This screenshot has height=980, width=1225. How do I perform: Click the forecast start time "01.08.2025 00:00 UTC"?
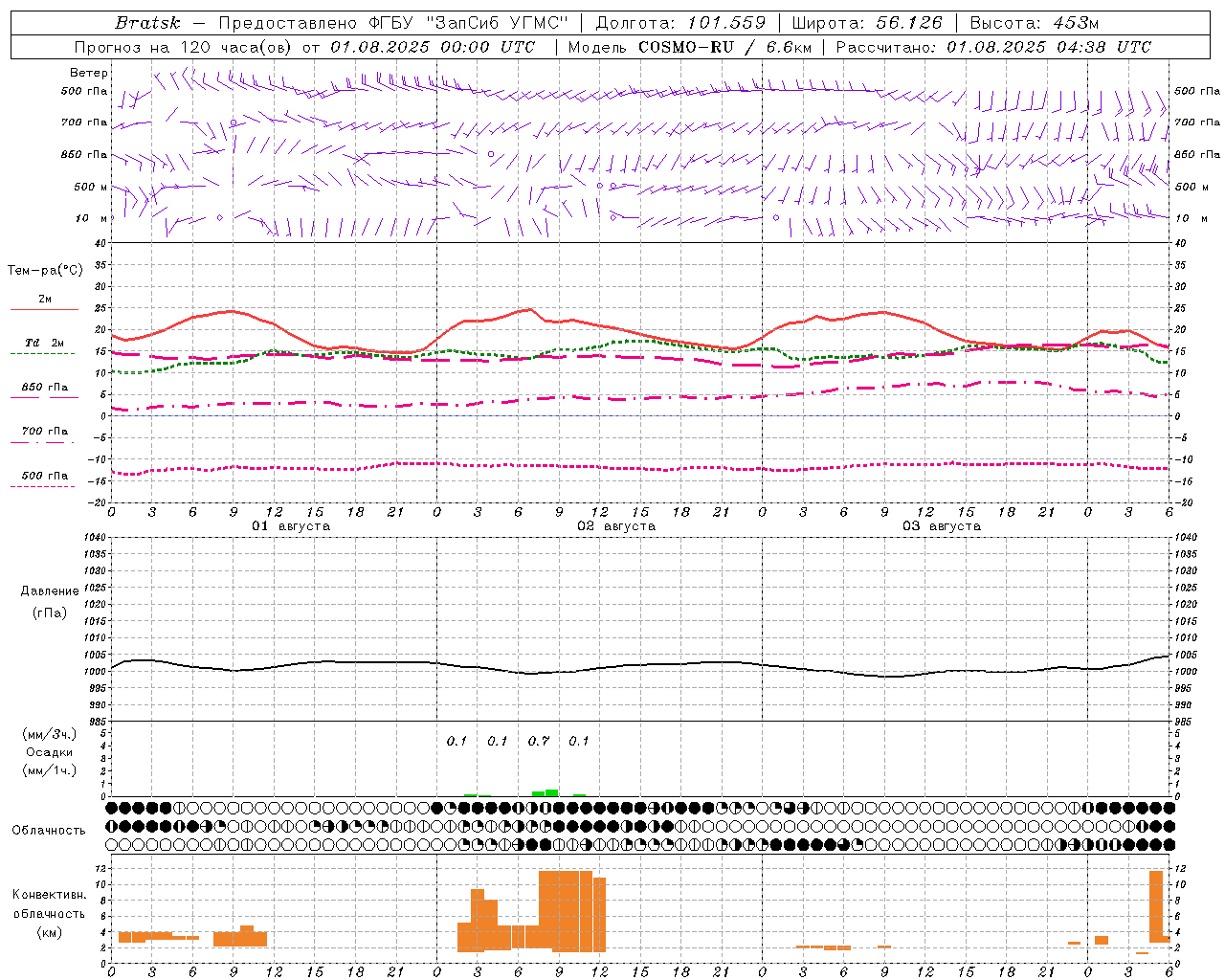pos(433,47)
